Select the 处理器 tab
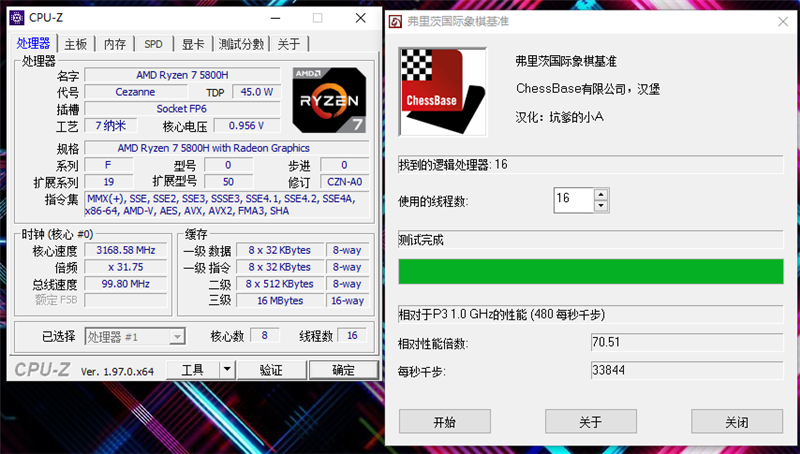This screenshot has width=800, height=454. tap(34, 43)
